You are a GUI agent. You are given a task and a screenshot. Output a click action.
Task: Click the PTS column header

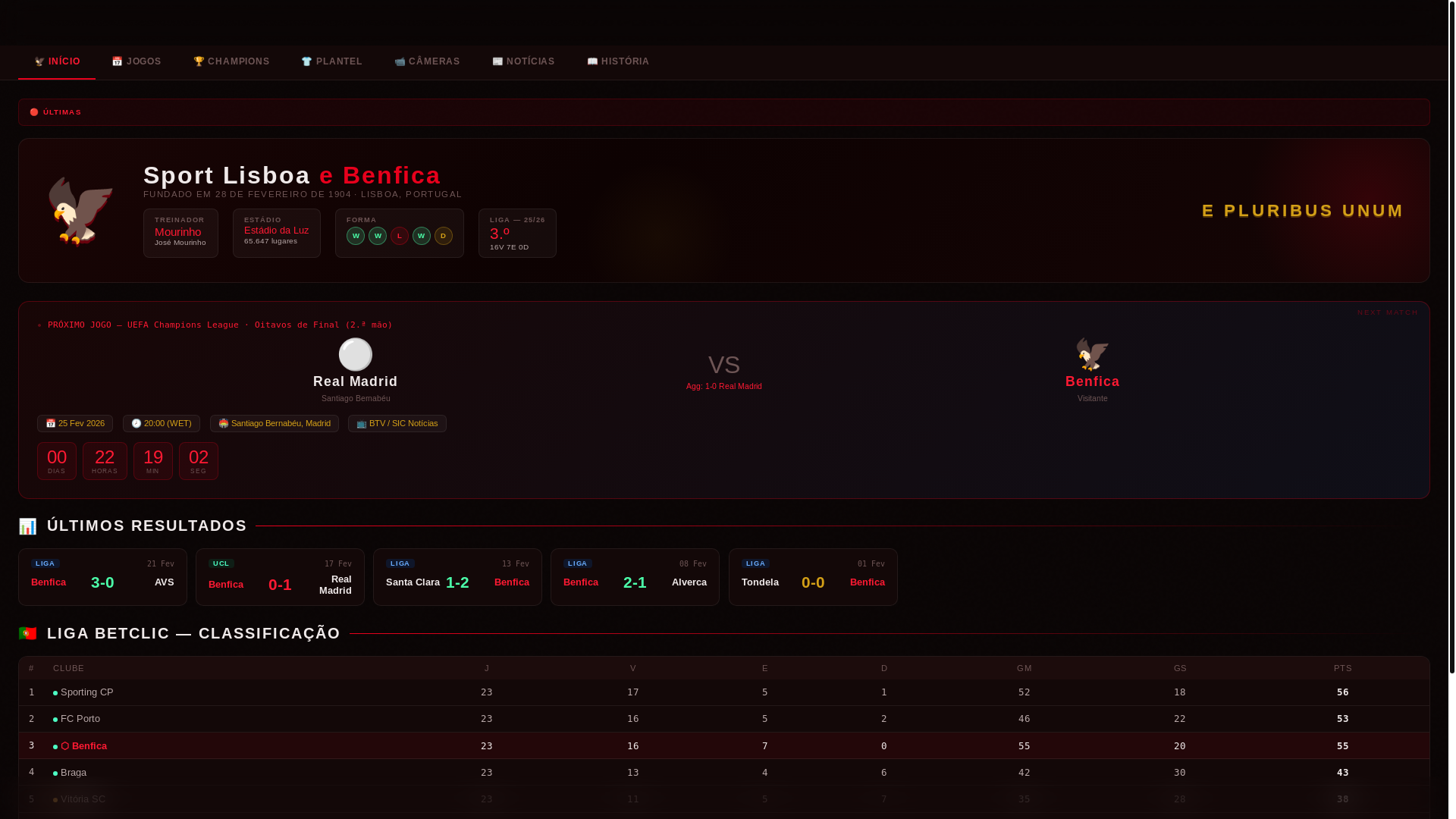pos(1343,668)
